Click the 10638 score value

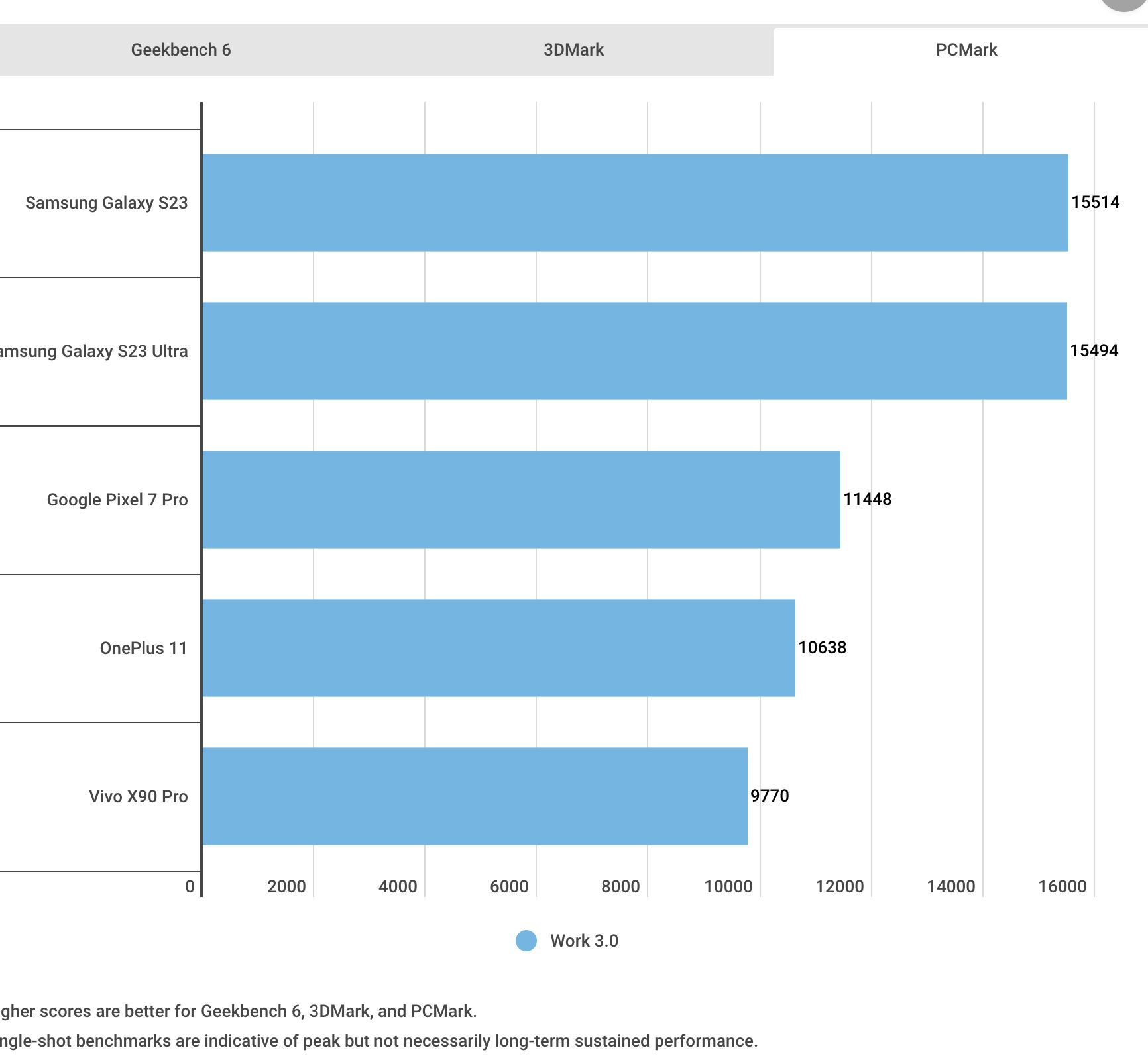[x=822, y=647]
